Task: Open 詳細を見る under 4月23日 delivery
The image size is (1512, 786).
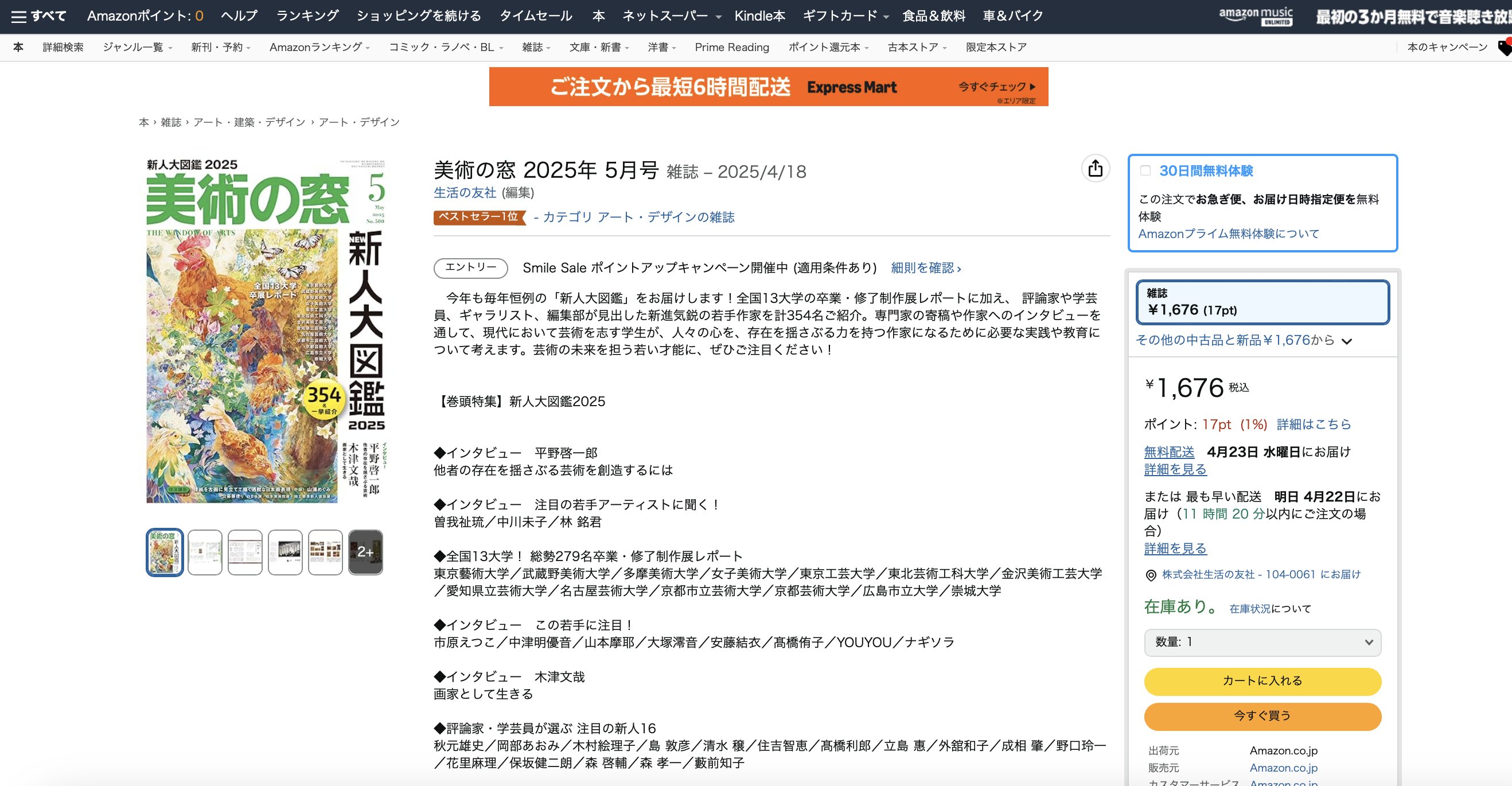Action: pos(1175,470)
